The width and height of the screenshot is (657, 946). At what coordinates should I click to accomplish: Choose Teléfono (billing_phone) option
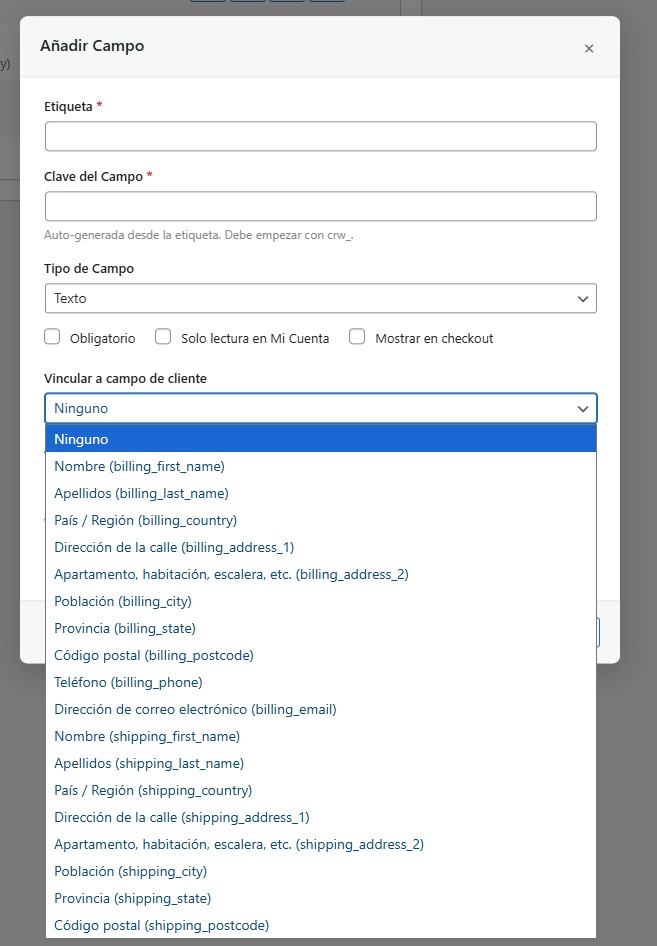[128, 682]
